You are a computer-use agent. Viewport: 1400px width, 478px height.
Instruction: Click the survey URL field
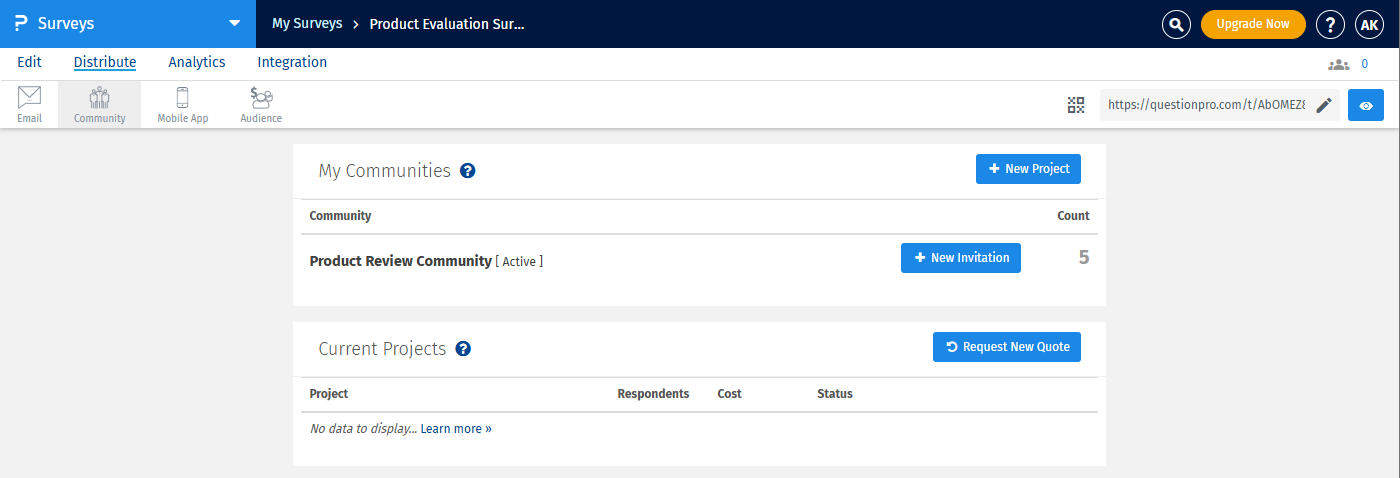[x=1204, y=105]
